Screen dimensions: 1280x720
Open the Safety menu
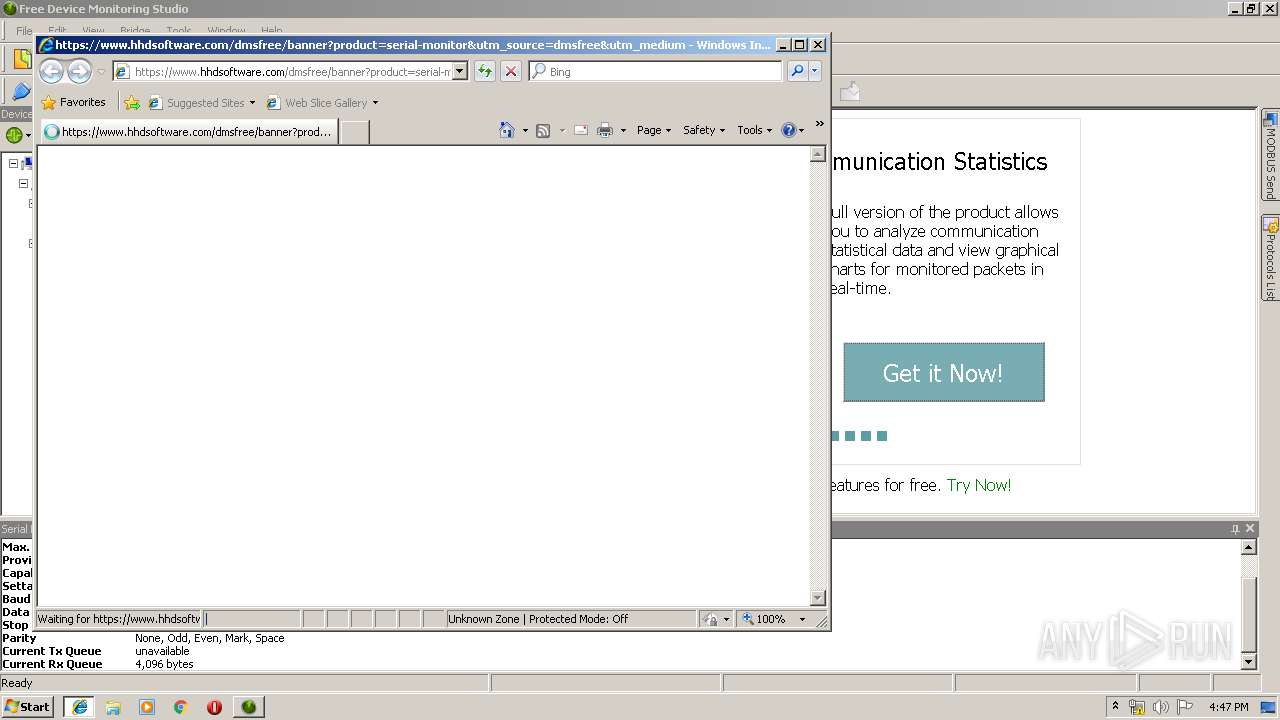click(x=704, y=130)
